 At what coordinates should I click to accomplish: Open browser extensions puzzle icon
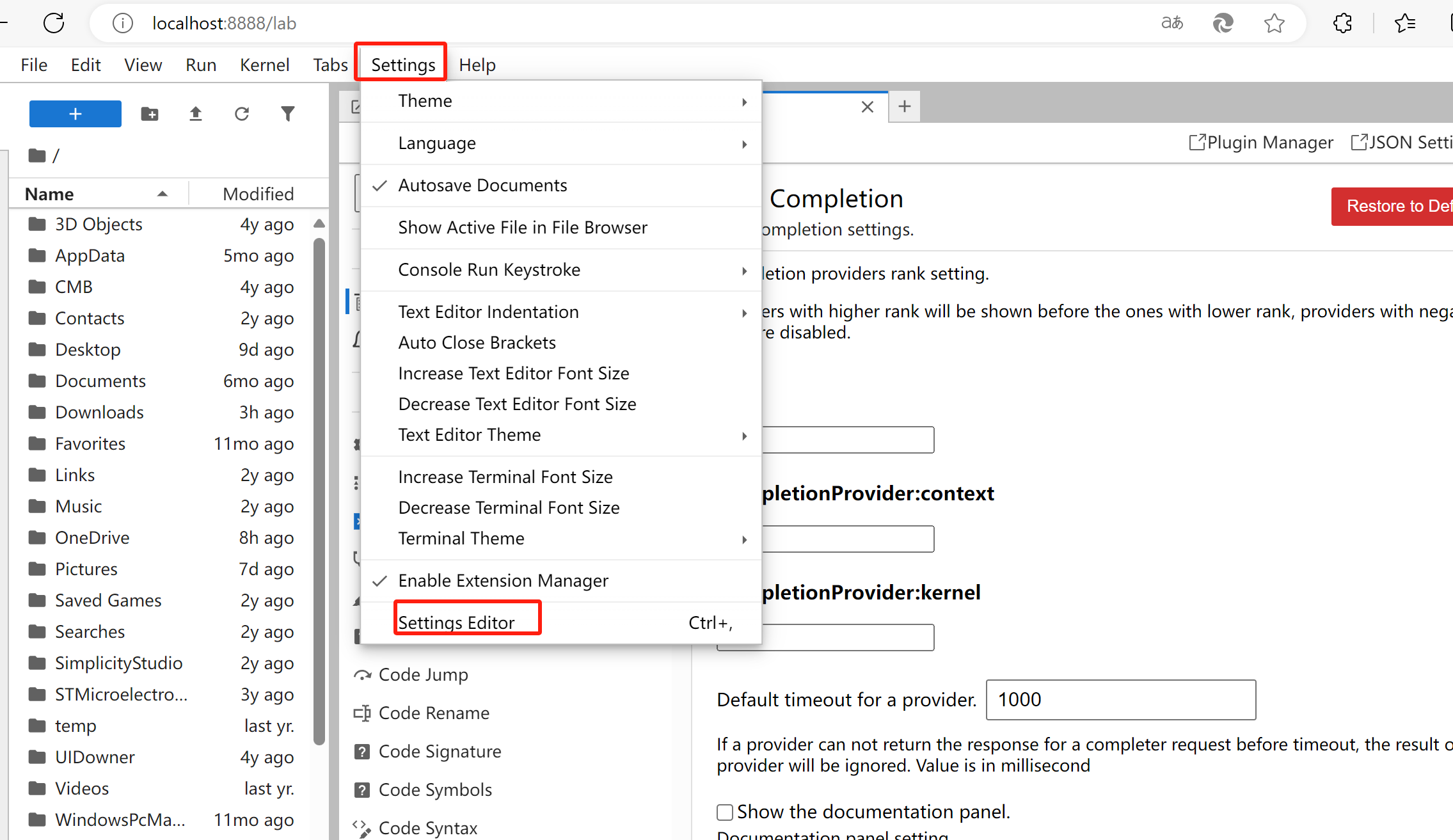point(1342,23)
